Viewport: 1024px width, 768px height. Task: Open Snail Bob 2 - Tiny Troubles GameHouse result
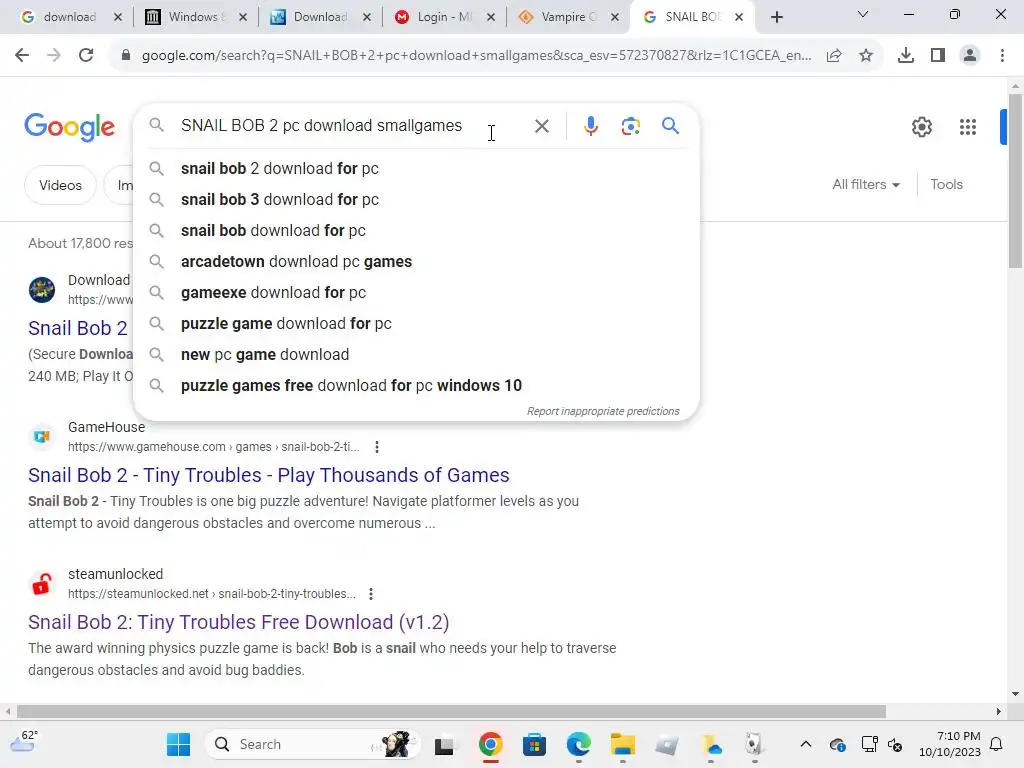[268, 475]
